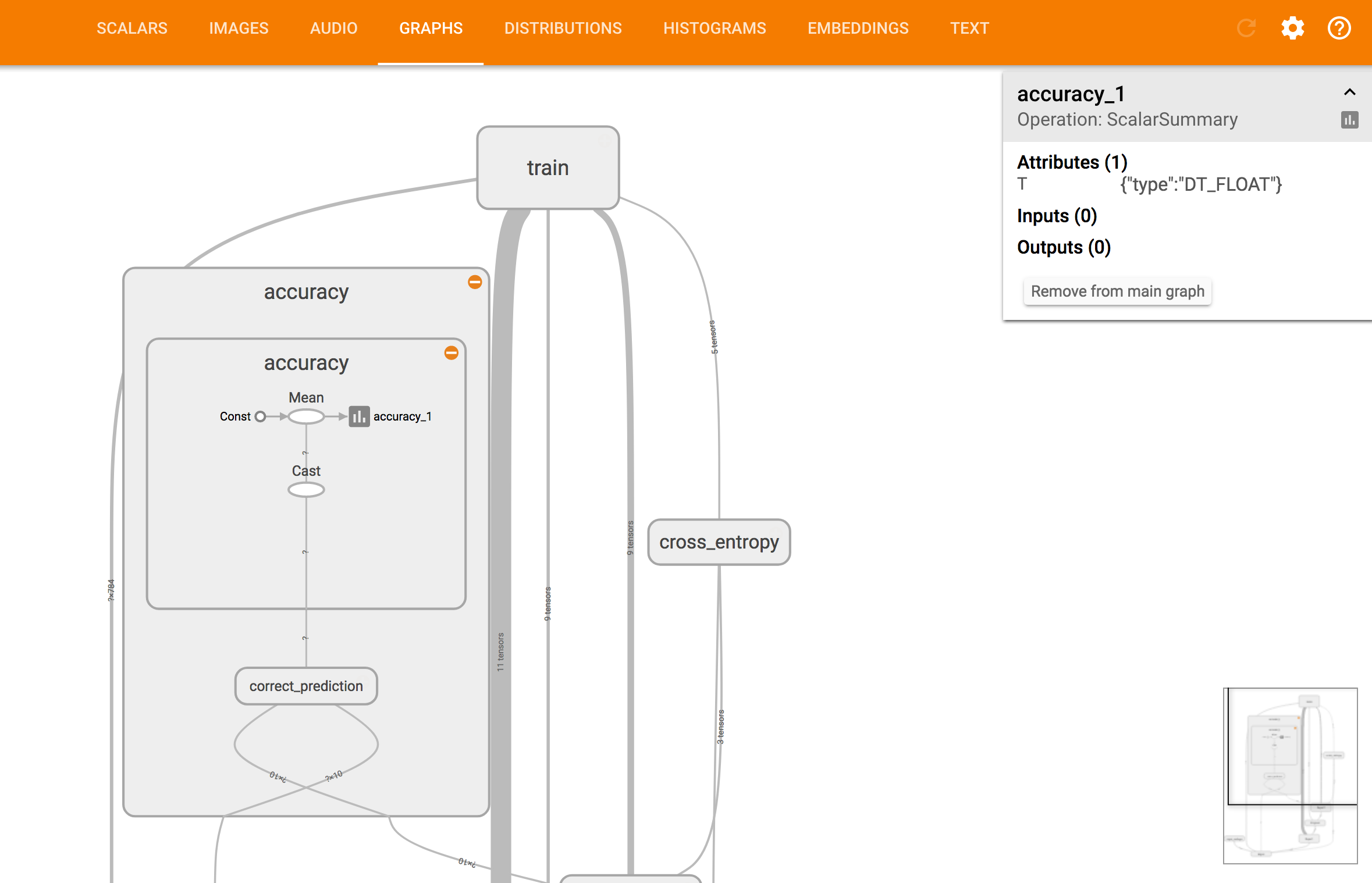Select the cross_entropy group node

[719, 542]
